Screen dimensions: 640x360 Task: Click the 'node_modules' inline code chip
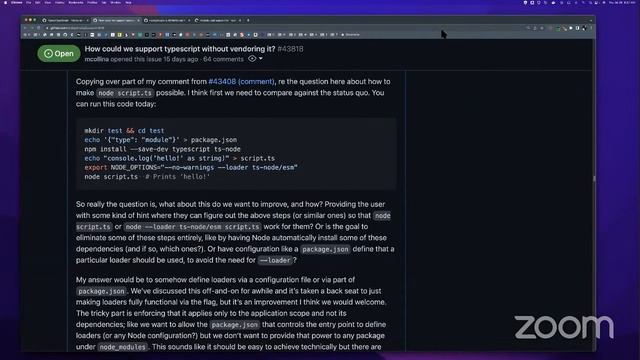122,347
